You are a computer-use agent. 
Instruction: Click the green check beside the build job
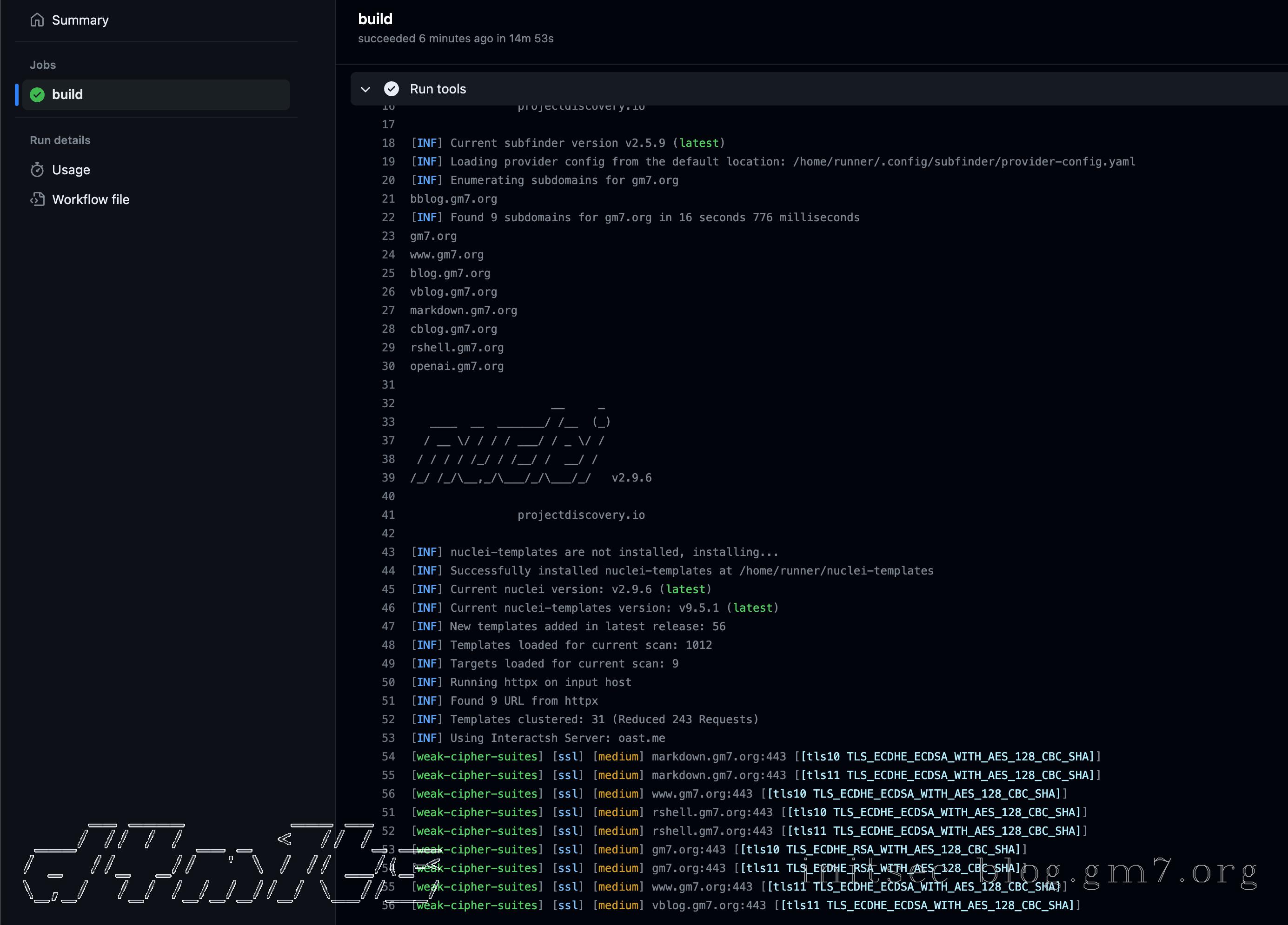coord(37,94)
